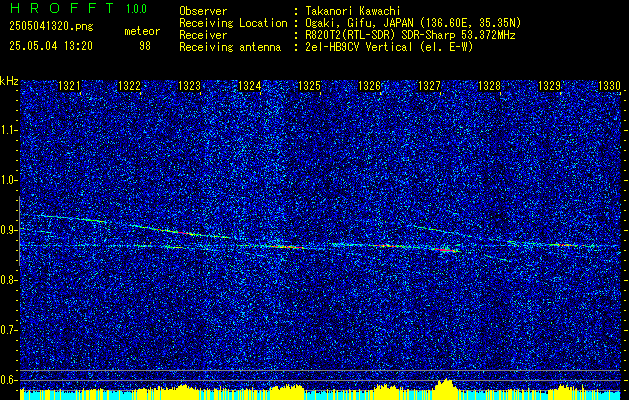The height and width of the screenshot is (400, 629).
Task: Click the meteor label
Action: 142,31
